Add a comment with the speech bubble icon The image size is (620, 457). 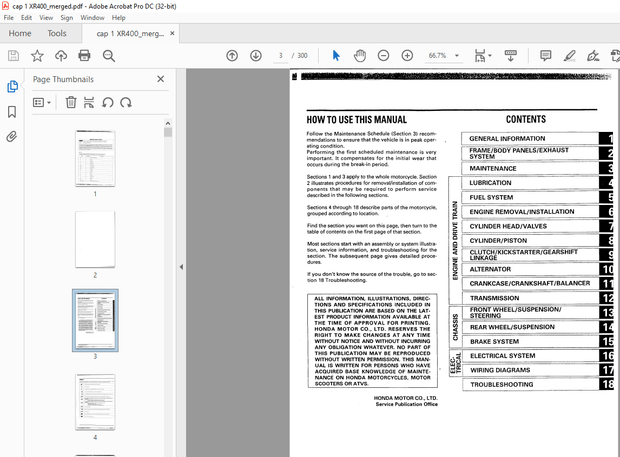[x=546, y=56]
